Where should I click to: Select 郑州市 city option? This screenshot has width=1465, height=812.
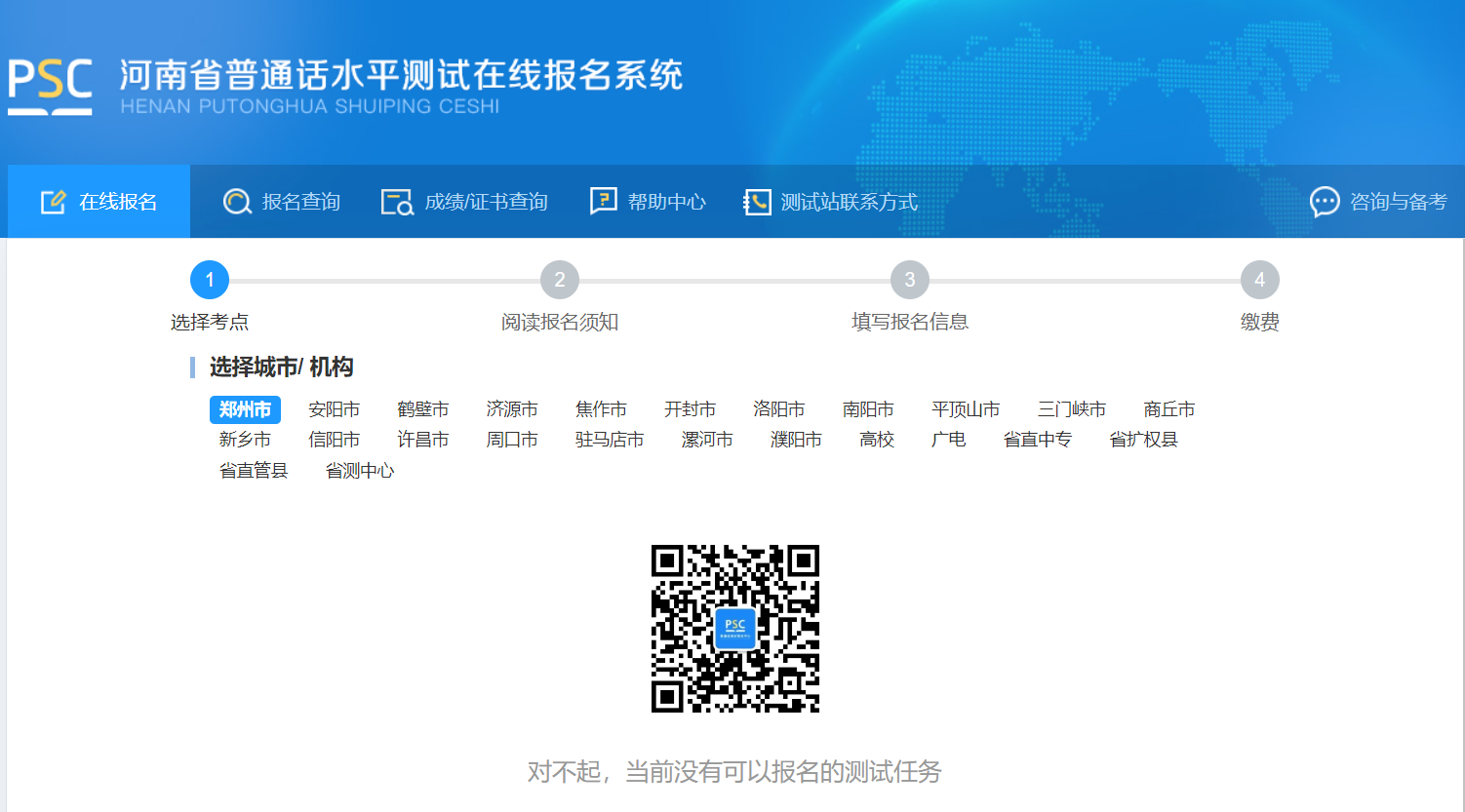click(245, 409)
